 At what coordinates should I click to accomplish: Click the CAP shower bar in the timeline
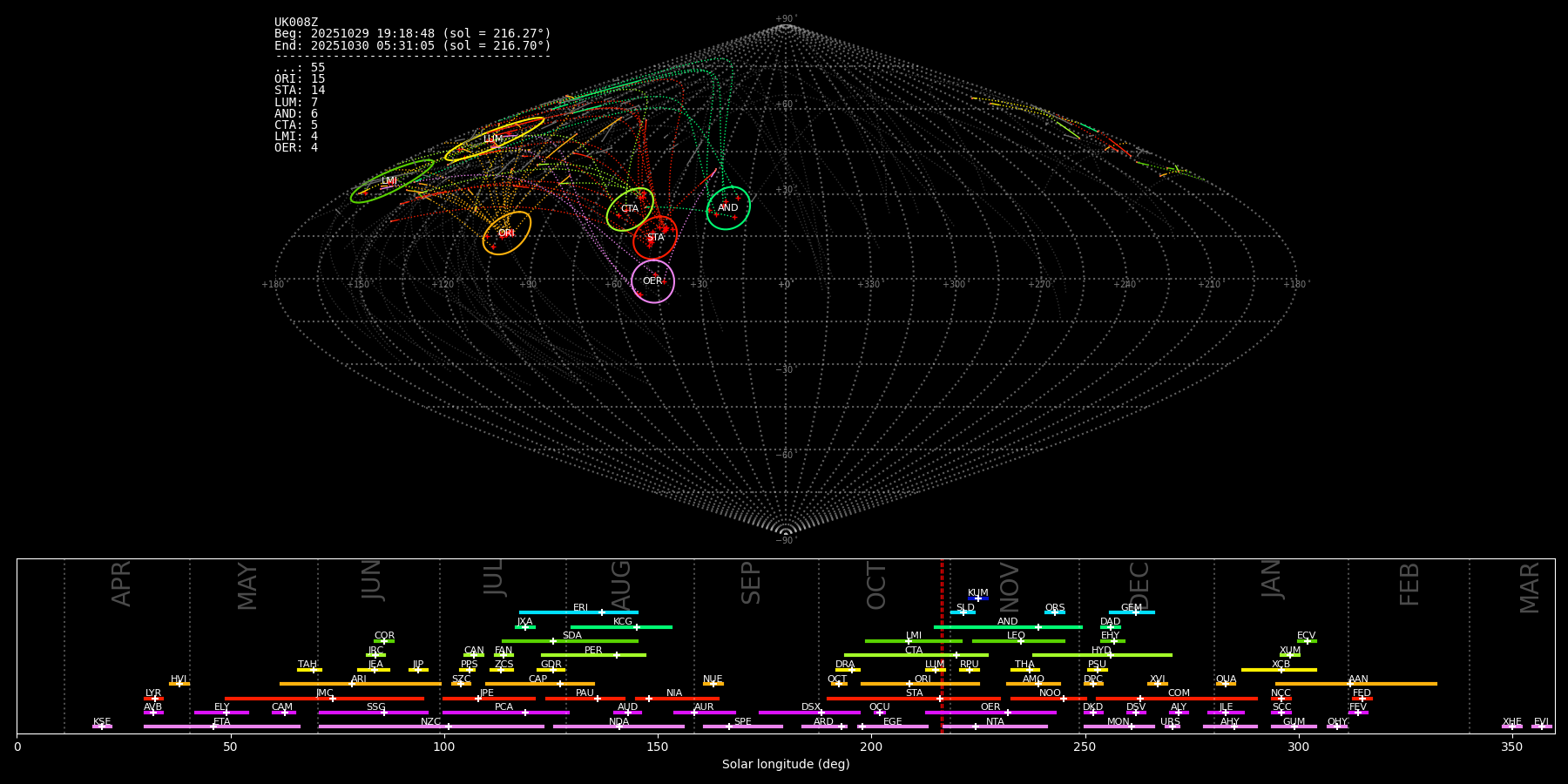click(x=540, y=684)
